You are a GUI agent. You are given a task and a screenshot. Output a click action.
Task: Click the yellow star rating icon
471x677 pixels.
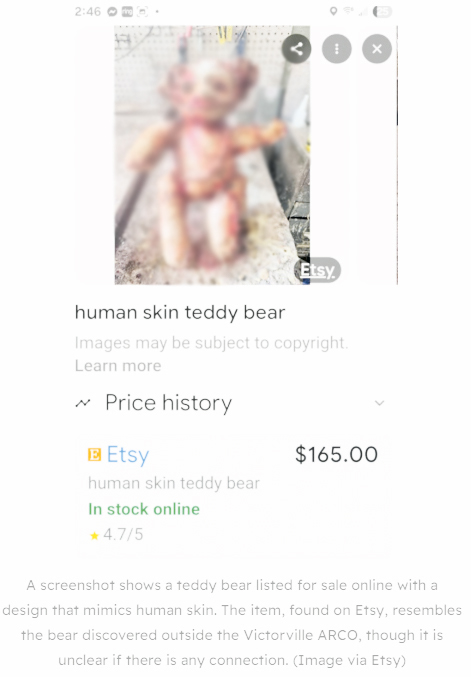coord(94,536)
